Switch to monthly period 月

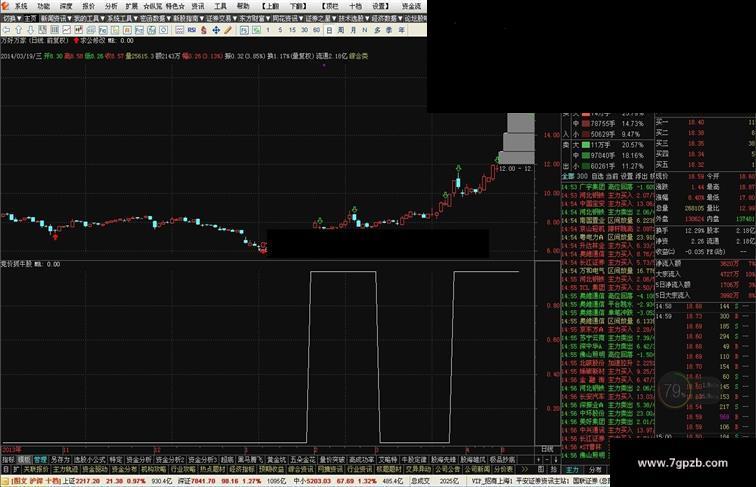pyautogui.click(x=353, y=30)
